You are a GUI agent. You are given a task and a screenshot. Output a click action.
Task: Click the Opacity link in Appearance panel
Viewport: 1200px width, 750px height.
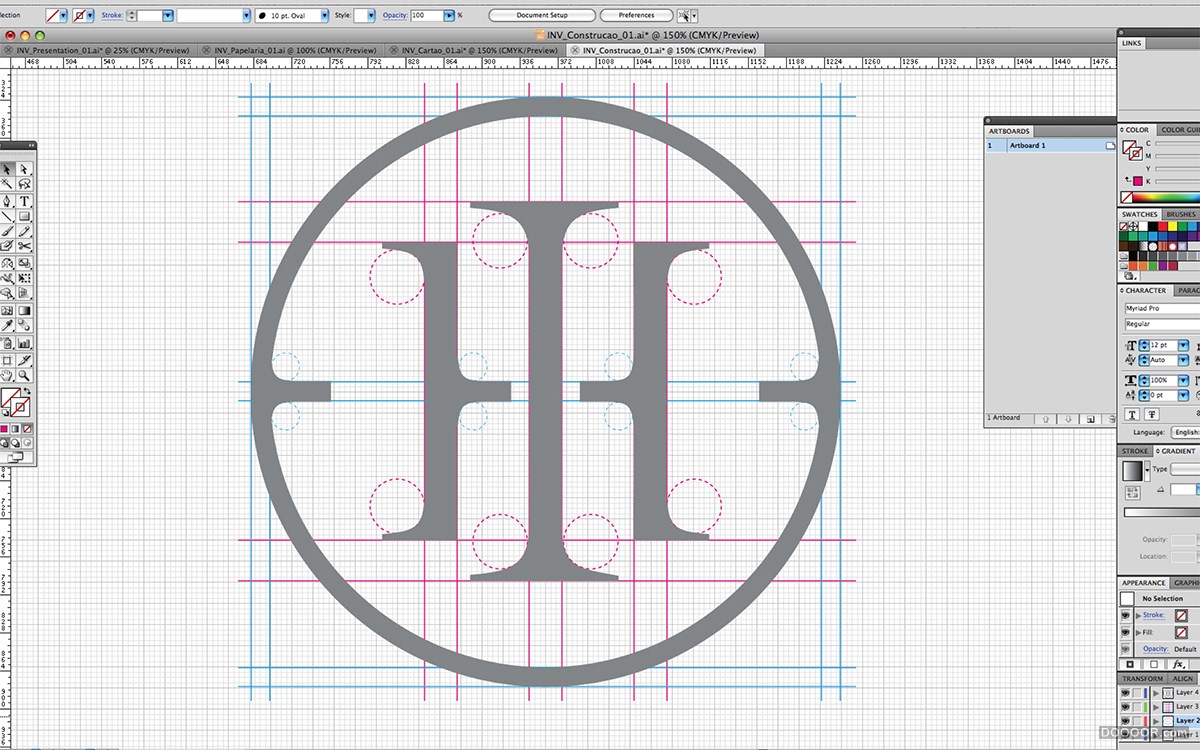1155,649
